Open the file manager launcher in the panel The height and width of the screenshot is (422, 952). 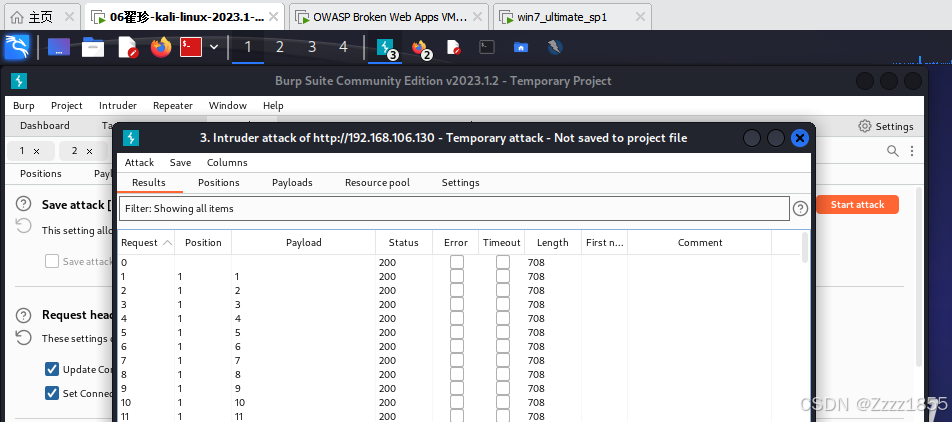pos(93,47)
